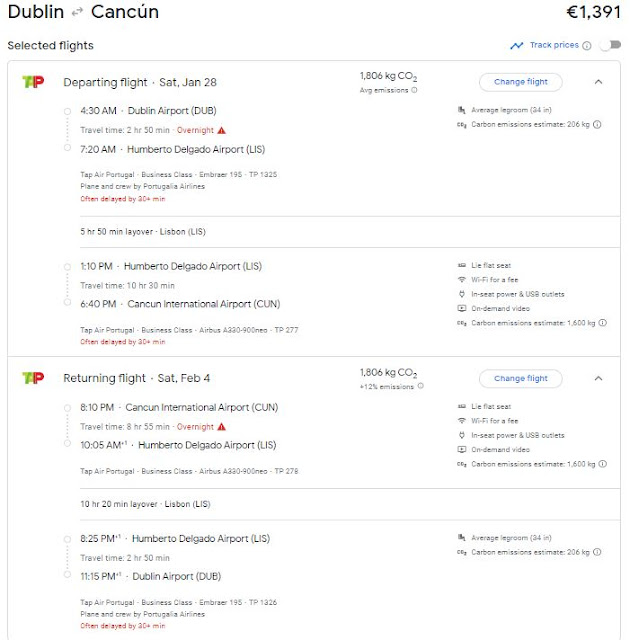Change the returning flight

coord(521,379)
